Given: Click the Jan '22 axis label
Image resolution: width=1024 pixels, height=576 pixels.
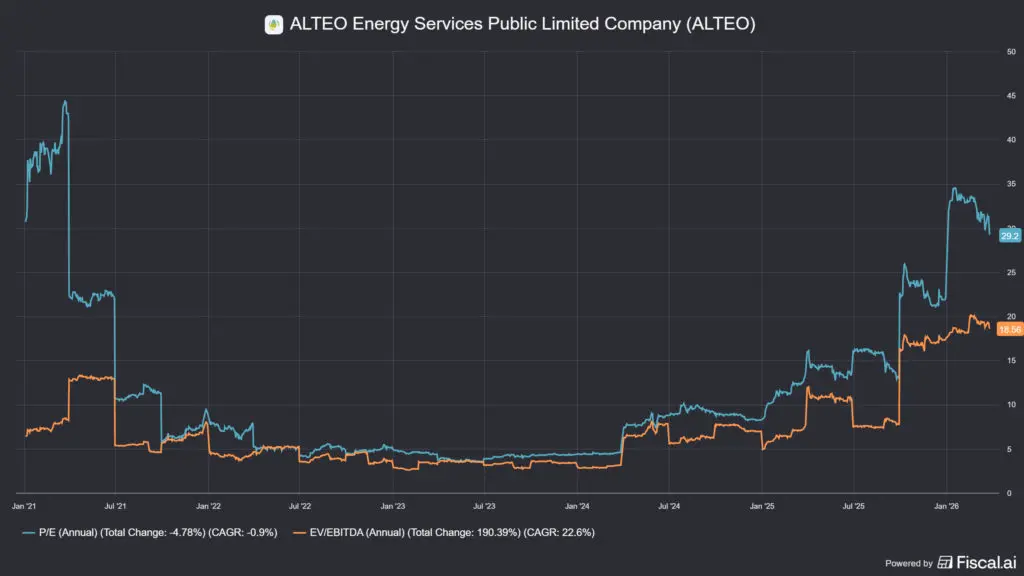Looking at the screenshot, I should coord(208,506).
